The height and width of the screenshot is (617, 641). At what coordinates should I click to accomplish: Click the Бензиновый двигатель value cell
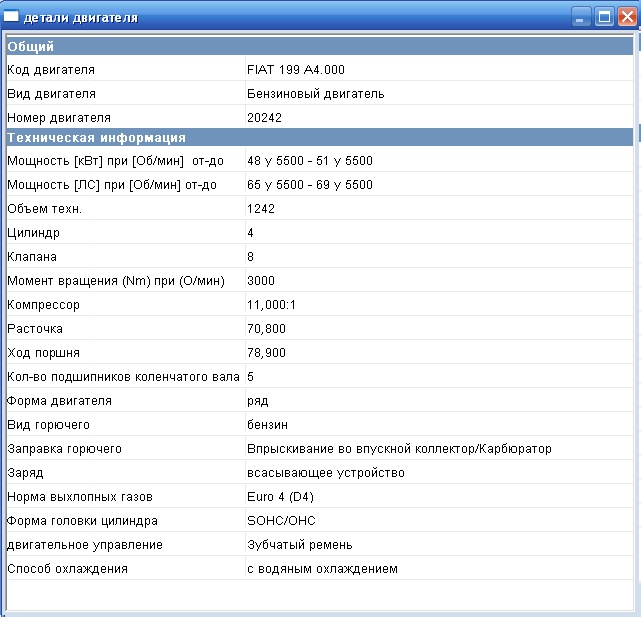coord(315,94)
